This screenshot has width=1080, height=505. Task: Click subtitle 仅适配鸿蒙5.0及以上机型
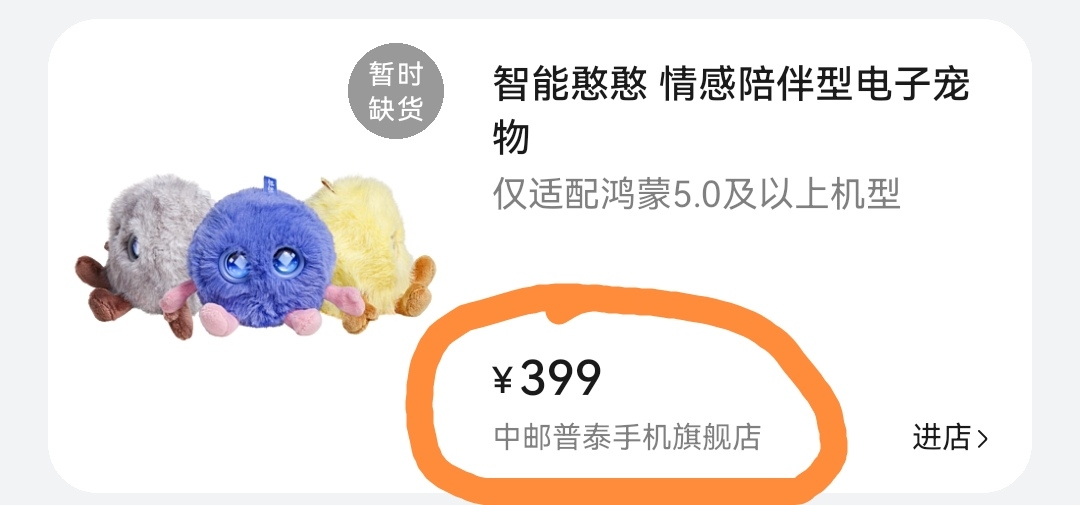click(696, 194)
